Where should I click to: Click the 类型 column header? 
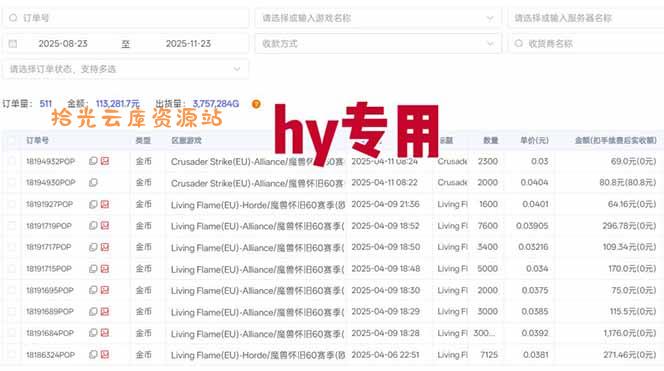[143, 141]
